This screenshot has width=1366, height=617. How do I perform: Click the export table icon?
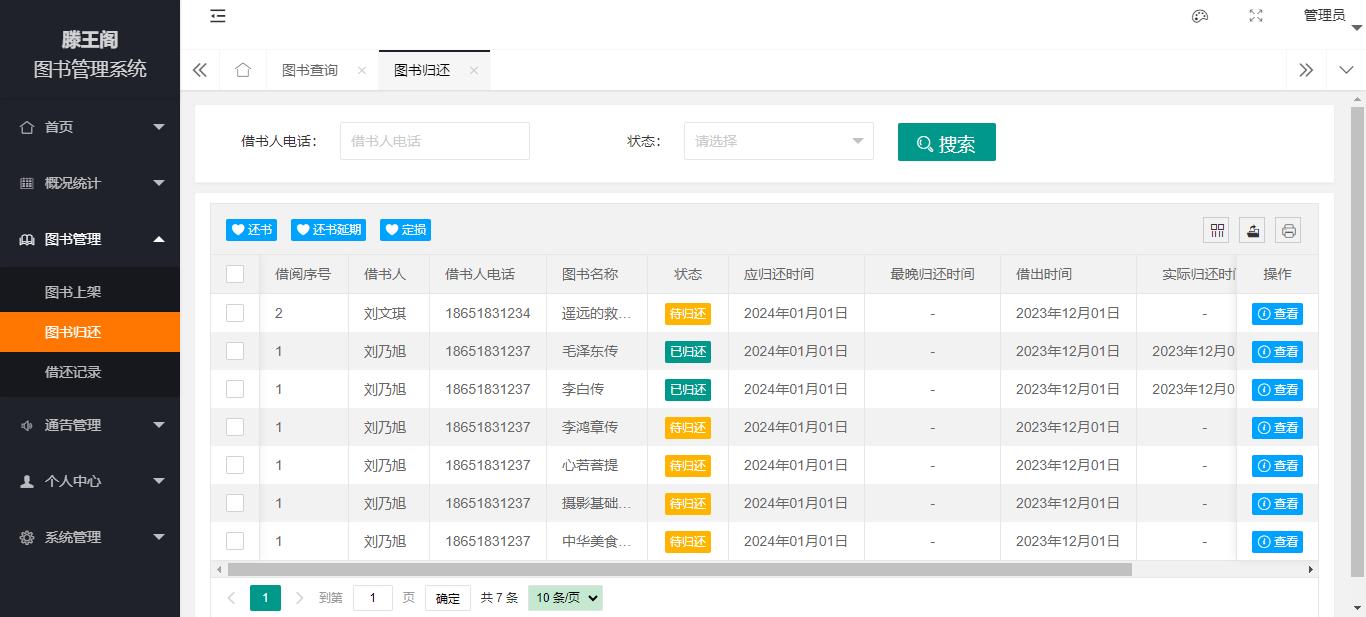tap(1253, 230)
